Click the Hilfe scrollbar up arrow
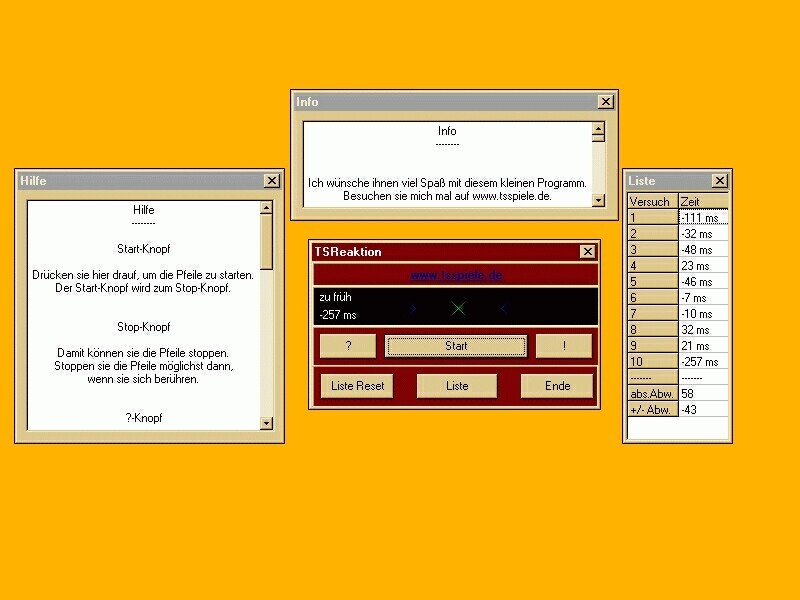This screenshot has width=800, height=600. point(266,208)
